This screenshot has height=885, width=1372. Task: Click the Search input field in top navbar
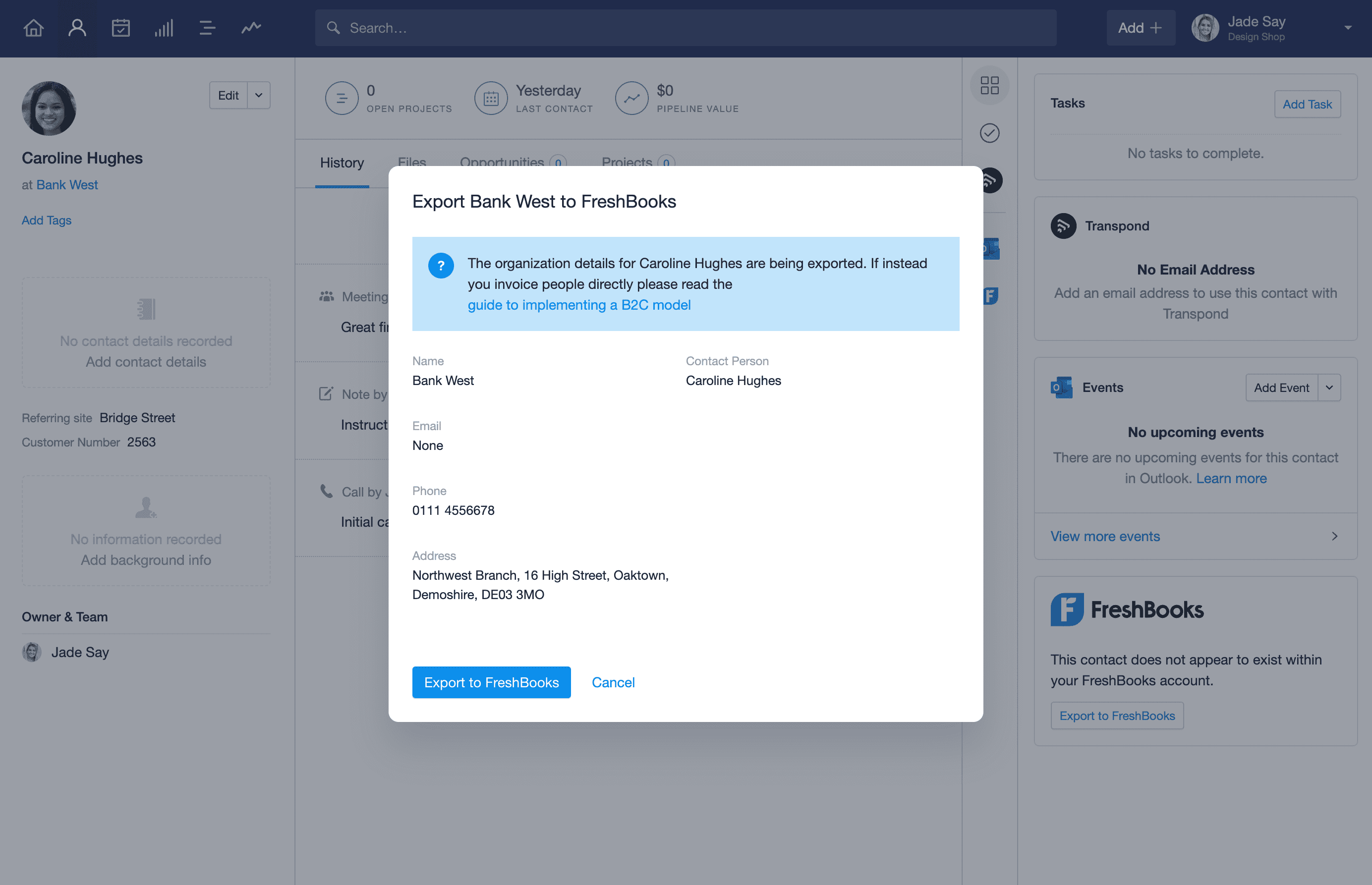(685, 27)
